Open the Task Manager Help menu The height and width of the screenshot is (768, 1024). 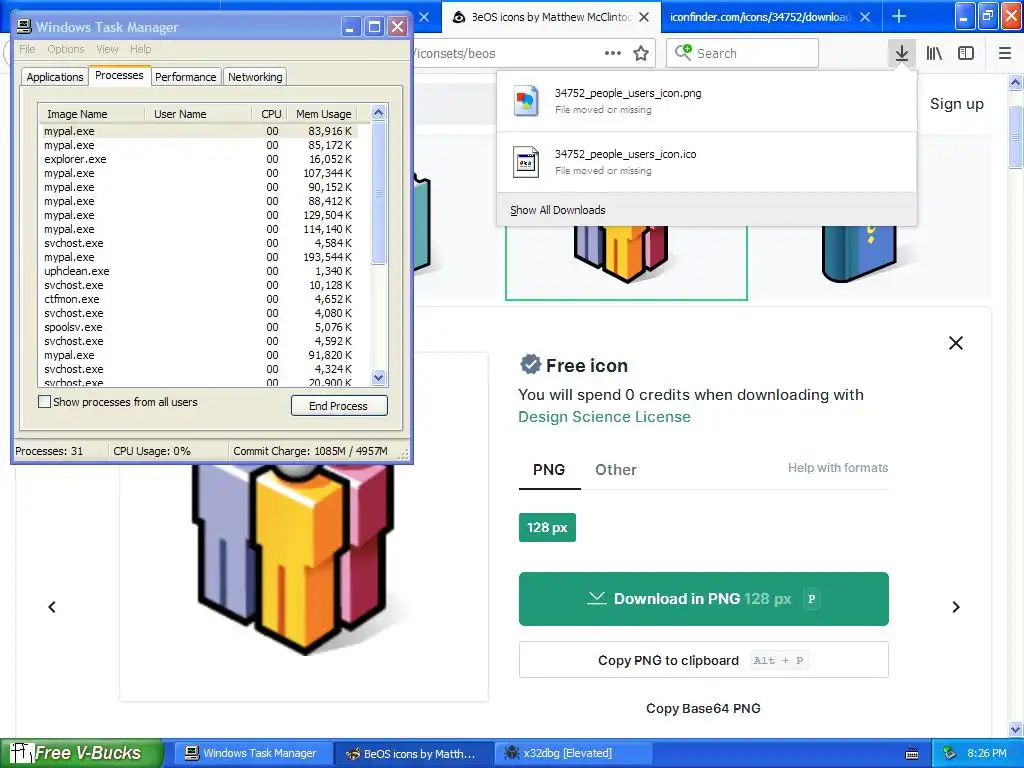click(x=140, y=49)
